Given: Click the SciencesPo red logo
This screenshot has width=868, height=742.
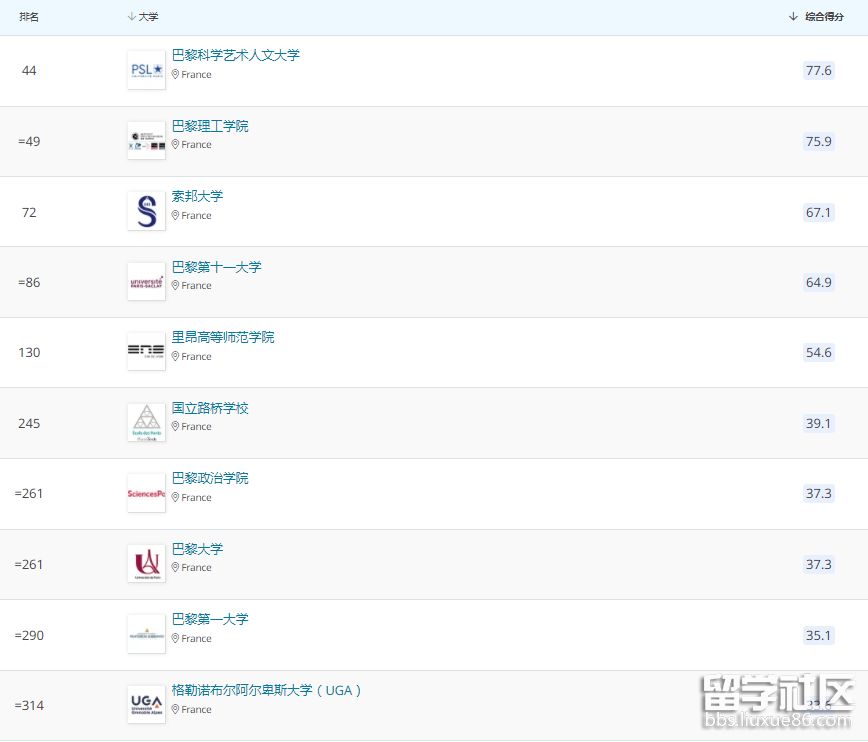Looking at the screenshot, I should click(146, 493).
